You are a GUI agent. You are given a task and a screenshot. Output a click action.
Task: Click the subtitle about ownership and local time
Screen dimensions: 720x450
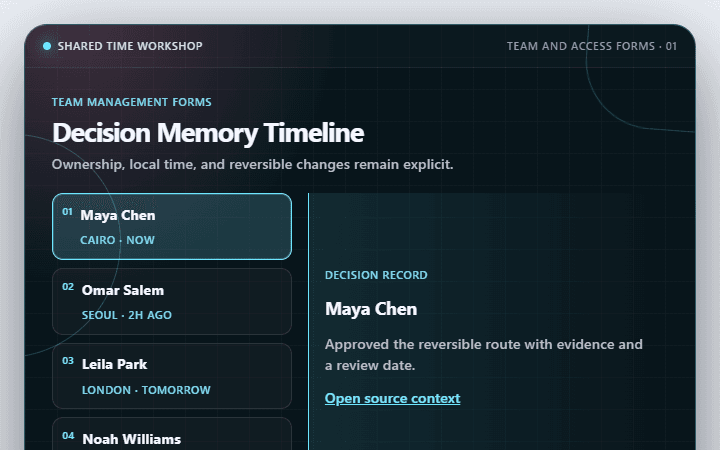point(253,164)
